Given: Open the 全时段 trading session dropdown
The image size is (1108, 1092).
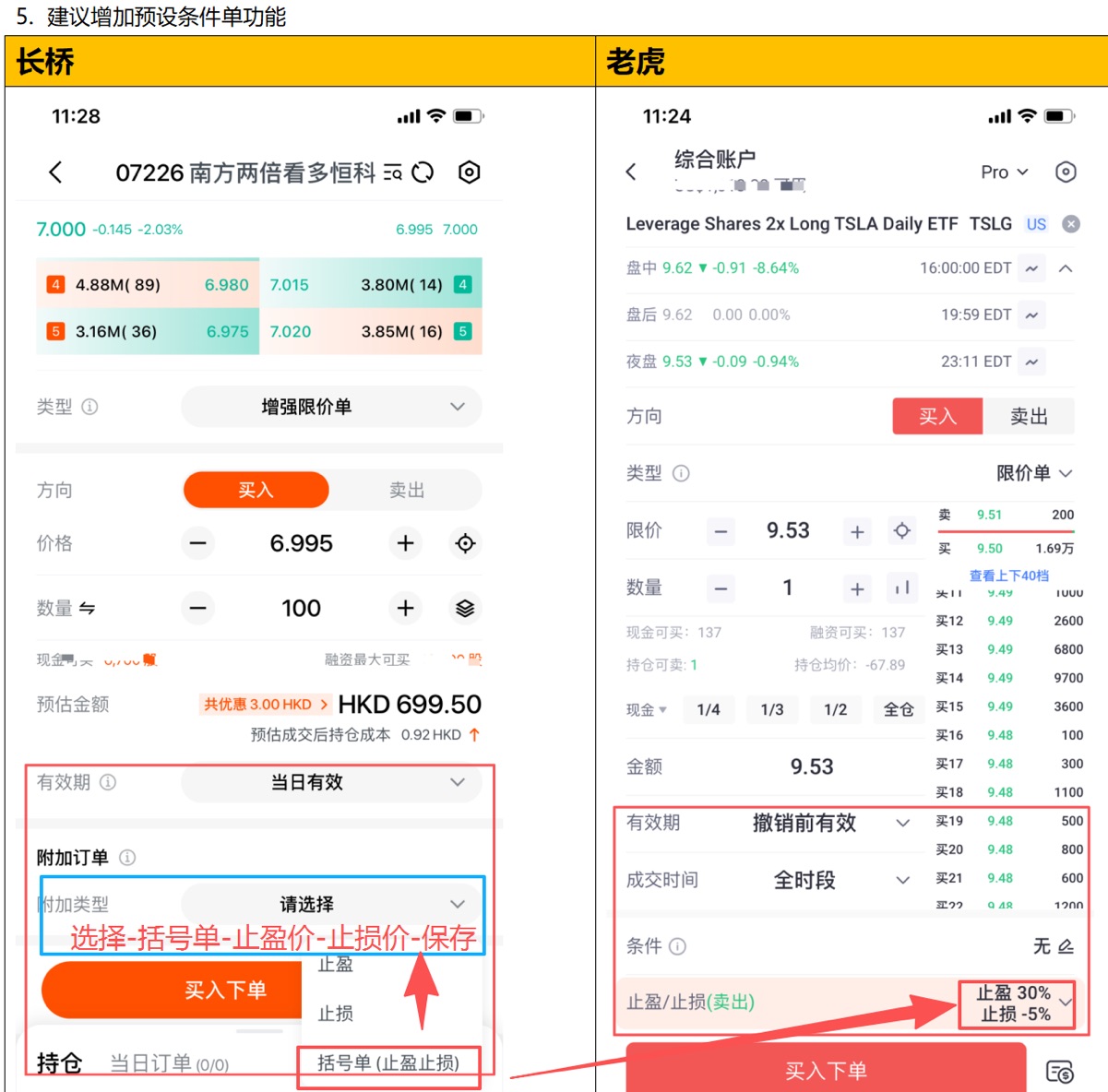Looking at the screenshot, I should point(841,880).
